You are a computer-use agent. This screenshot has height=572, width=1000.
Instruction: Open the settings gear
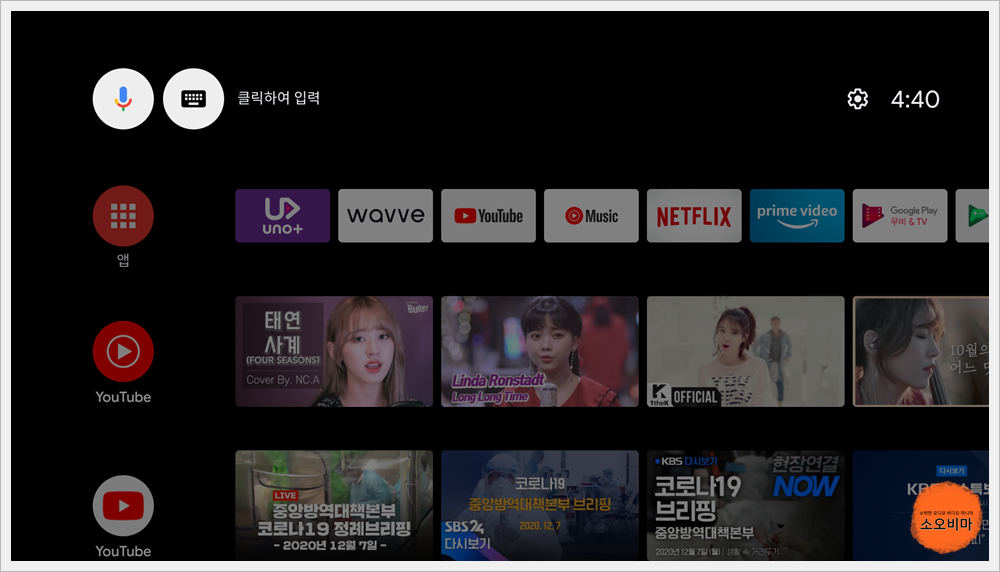[x=857, y=99]
